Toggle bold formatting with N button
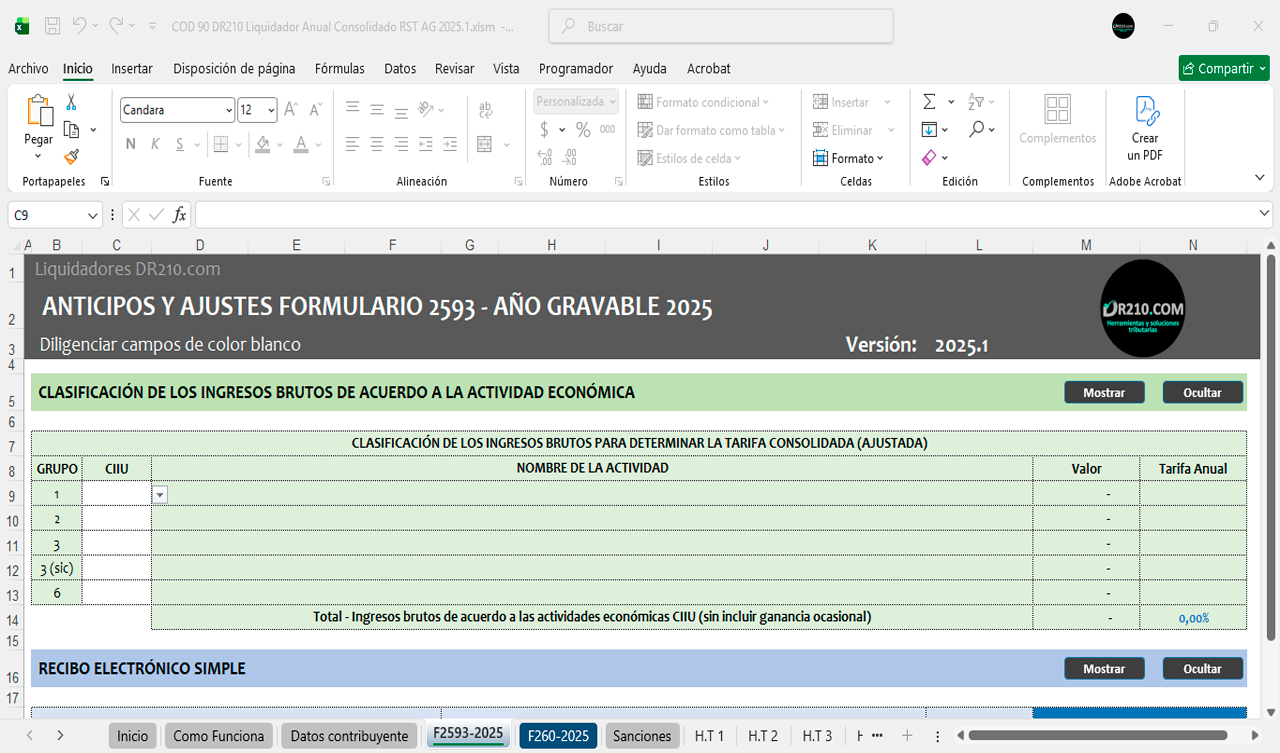 [130, 144]
